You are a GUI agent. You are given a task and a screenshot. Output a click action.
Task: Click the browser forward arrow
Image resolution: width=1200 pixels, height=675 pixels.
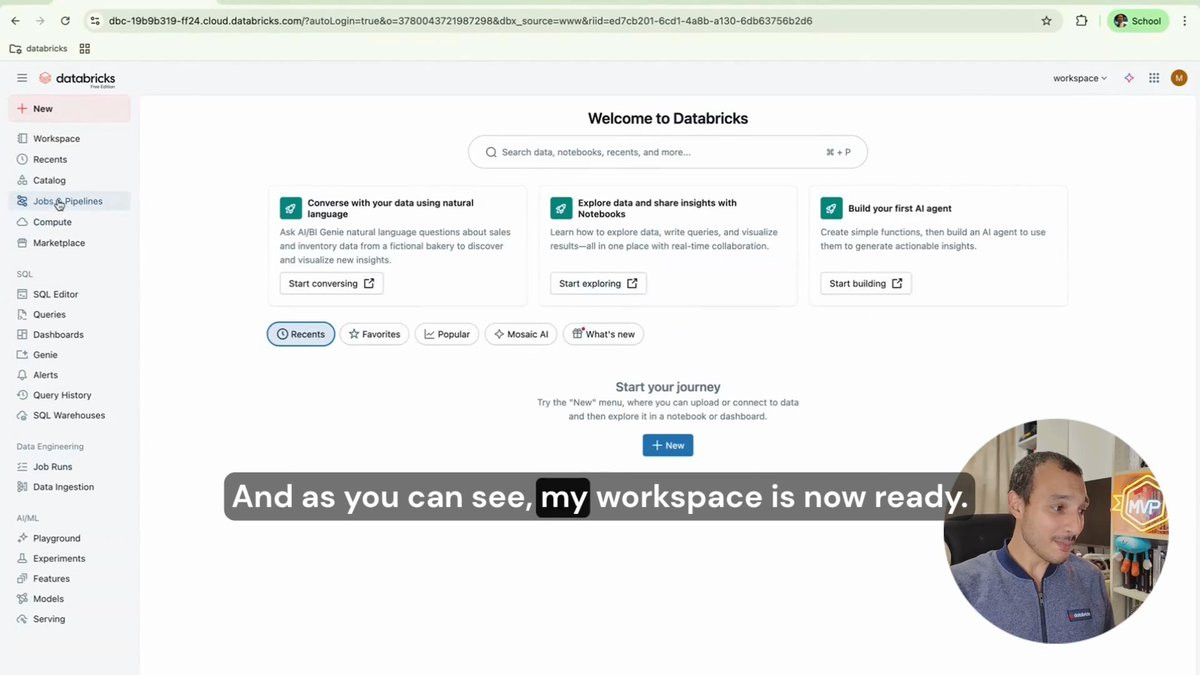tap(40, 20)
